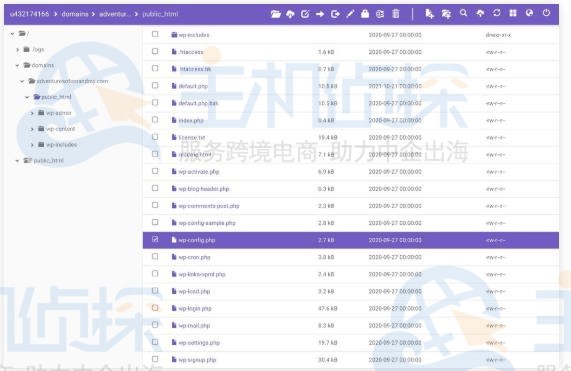The height and width of the screenshot is (371, 571).
Task: Click the cloud icon beside the open-folder icon
Action: tap(290, 14)
